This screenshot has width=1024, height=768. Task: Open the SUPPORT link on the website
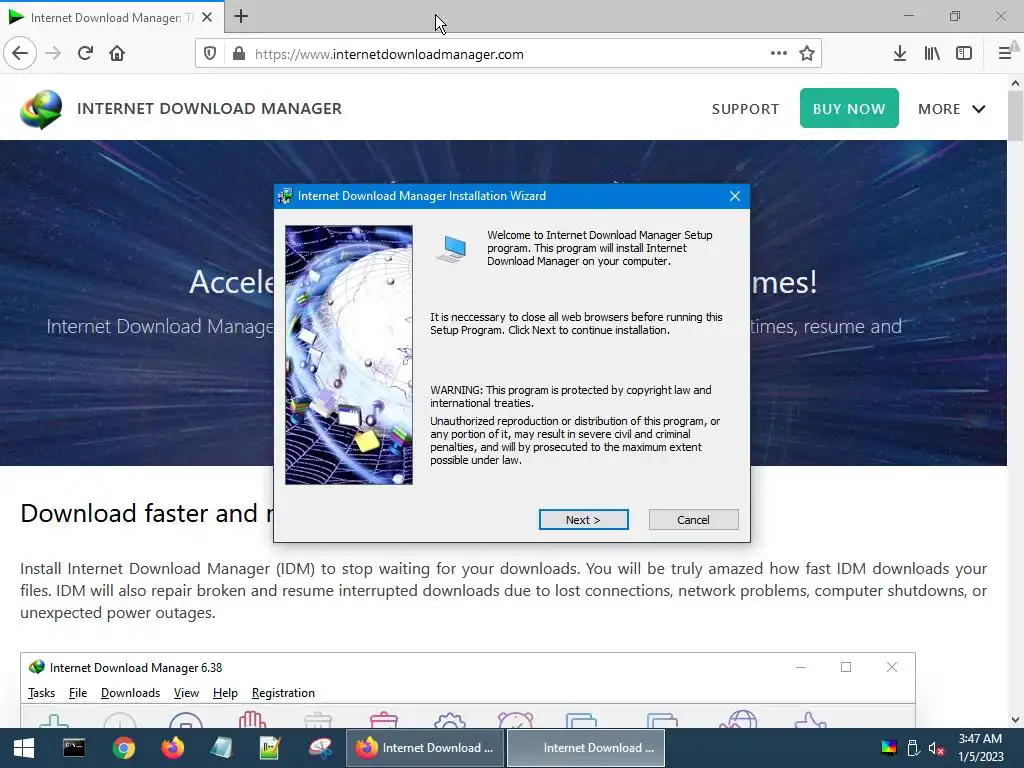pyautogui.click(x=745, y=109)
